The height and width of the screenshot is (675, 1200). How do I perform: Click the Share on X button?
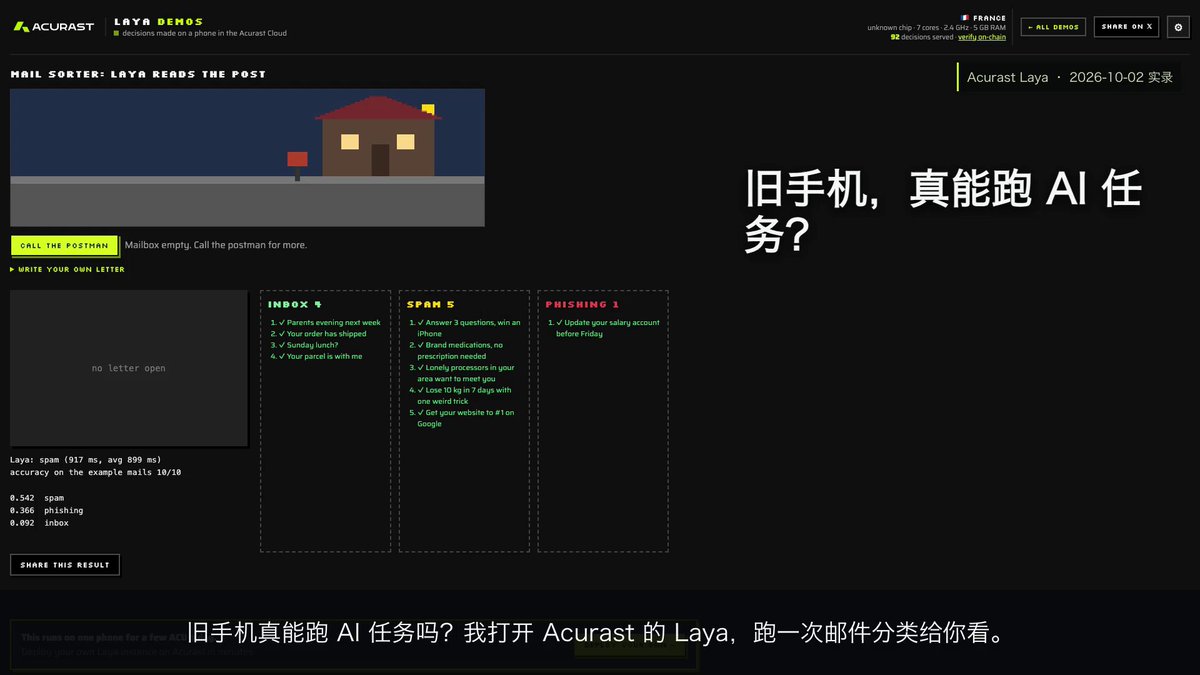click(1126, 27)
